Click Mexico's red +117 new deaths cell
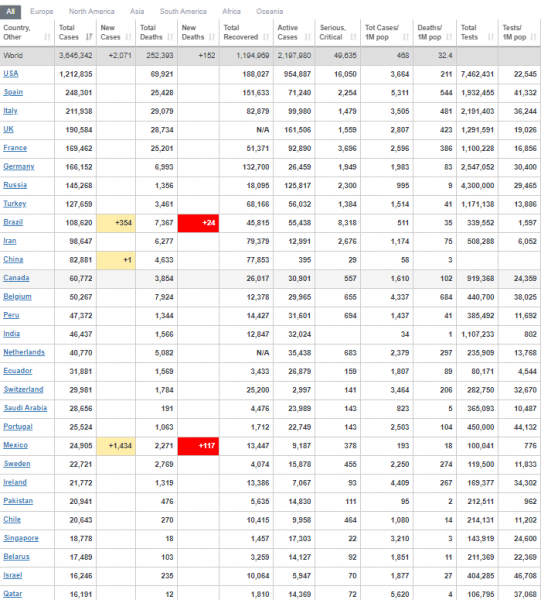Image resolution: width=541 pixels, height=600 pixels. click(198, 445)
